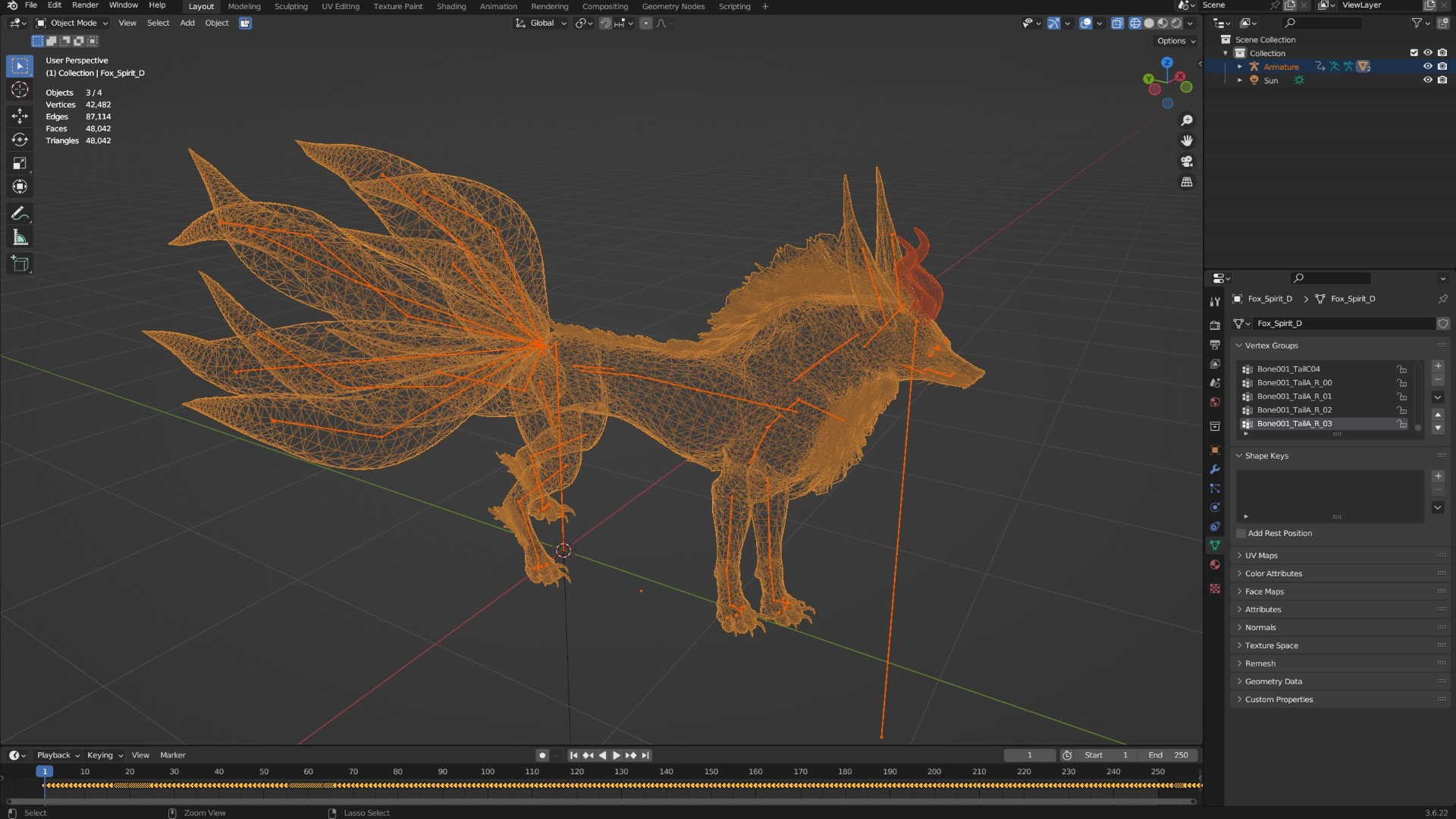Activate the Measure tool

(20, 238)
